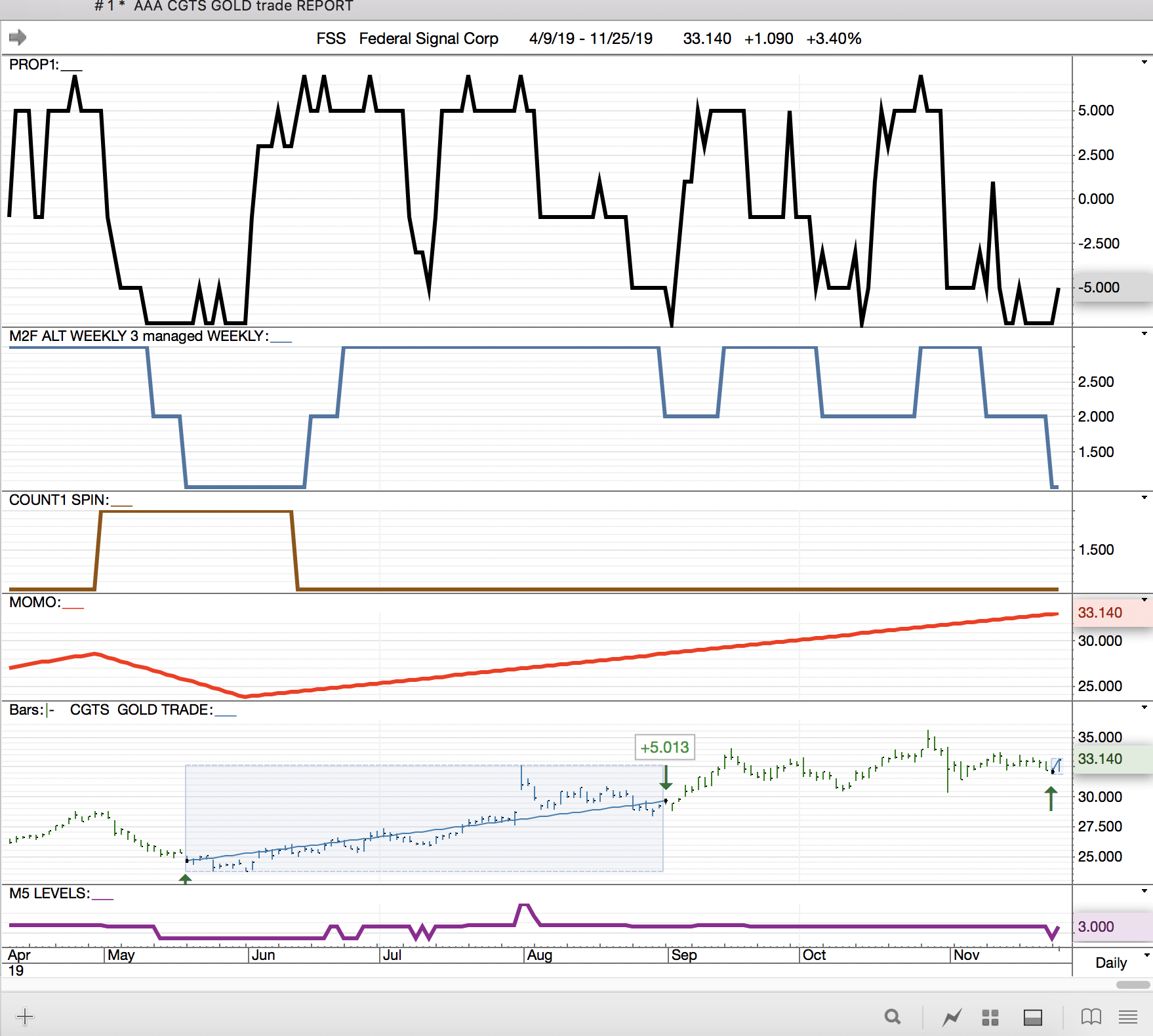Open the list lines icon

[1128, 1017]
